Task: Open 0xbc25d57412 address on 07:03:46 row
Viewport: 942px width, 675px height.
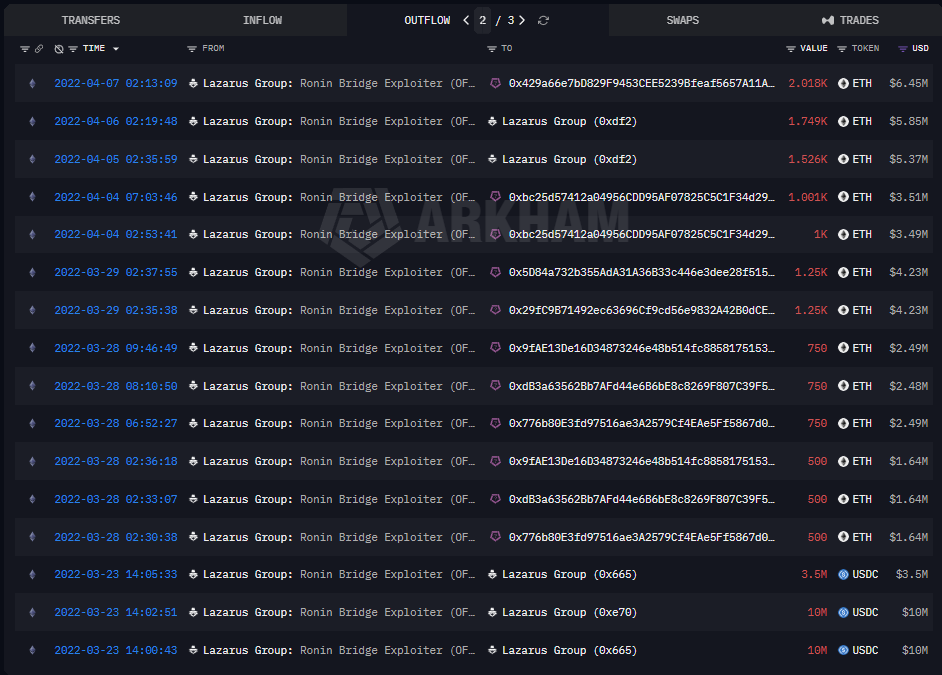Action: pos(642,197)
